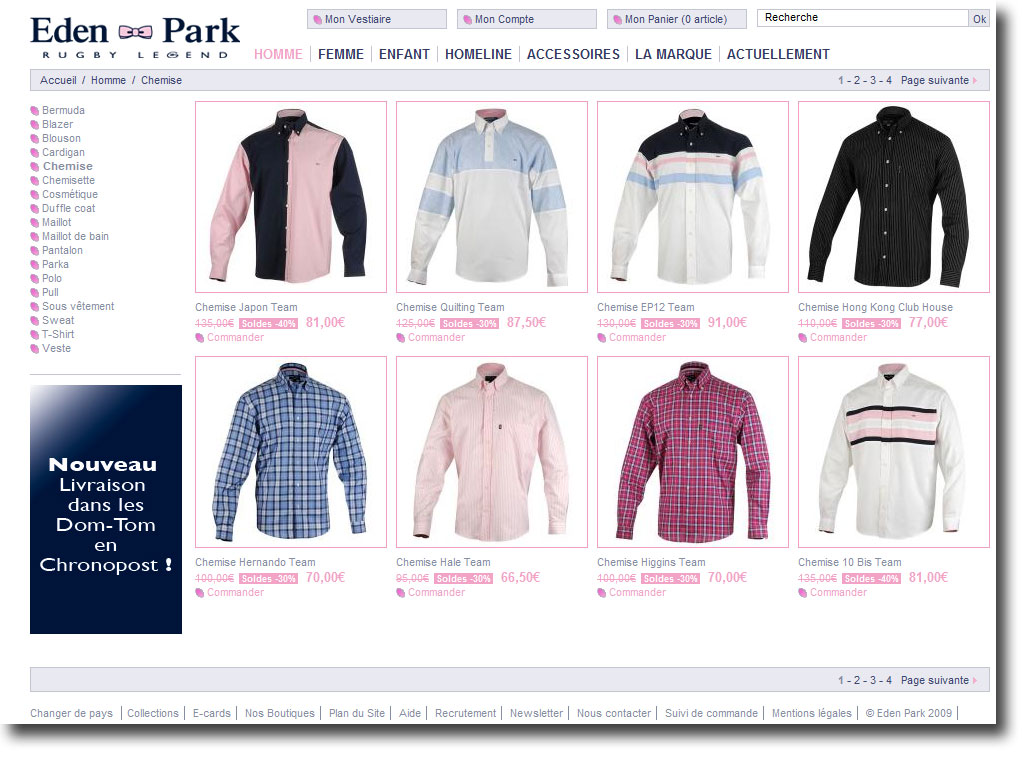Click the ball icon beside Quilting Team Commander

[400, 337]
